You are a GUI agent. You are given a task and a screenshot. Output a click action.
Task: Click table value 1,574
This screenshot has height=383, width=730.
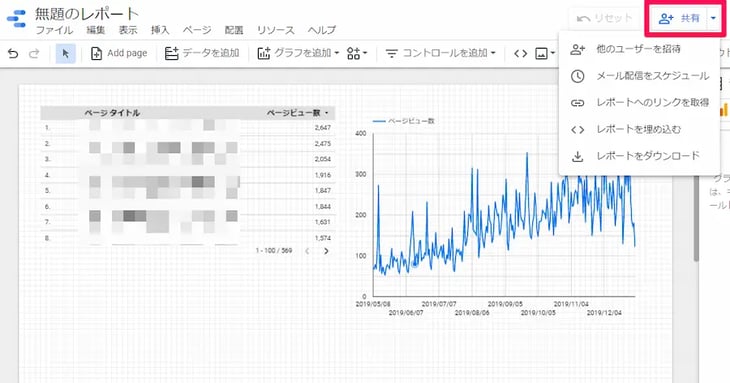click(323, 238)
